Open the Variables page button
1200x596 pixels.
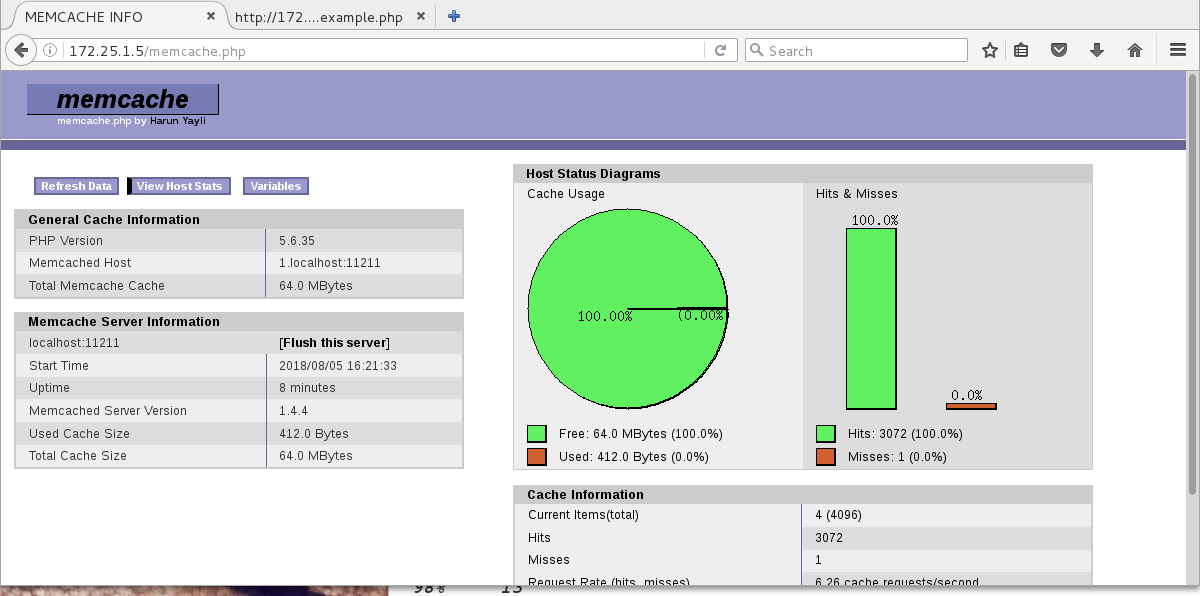[x=276, y=186]
